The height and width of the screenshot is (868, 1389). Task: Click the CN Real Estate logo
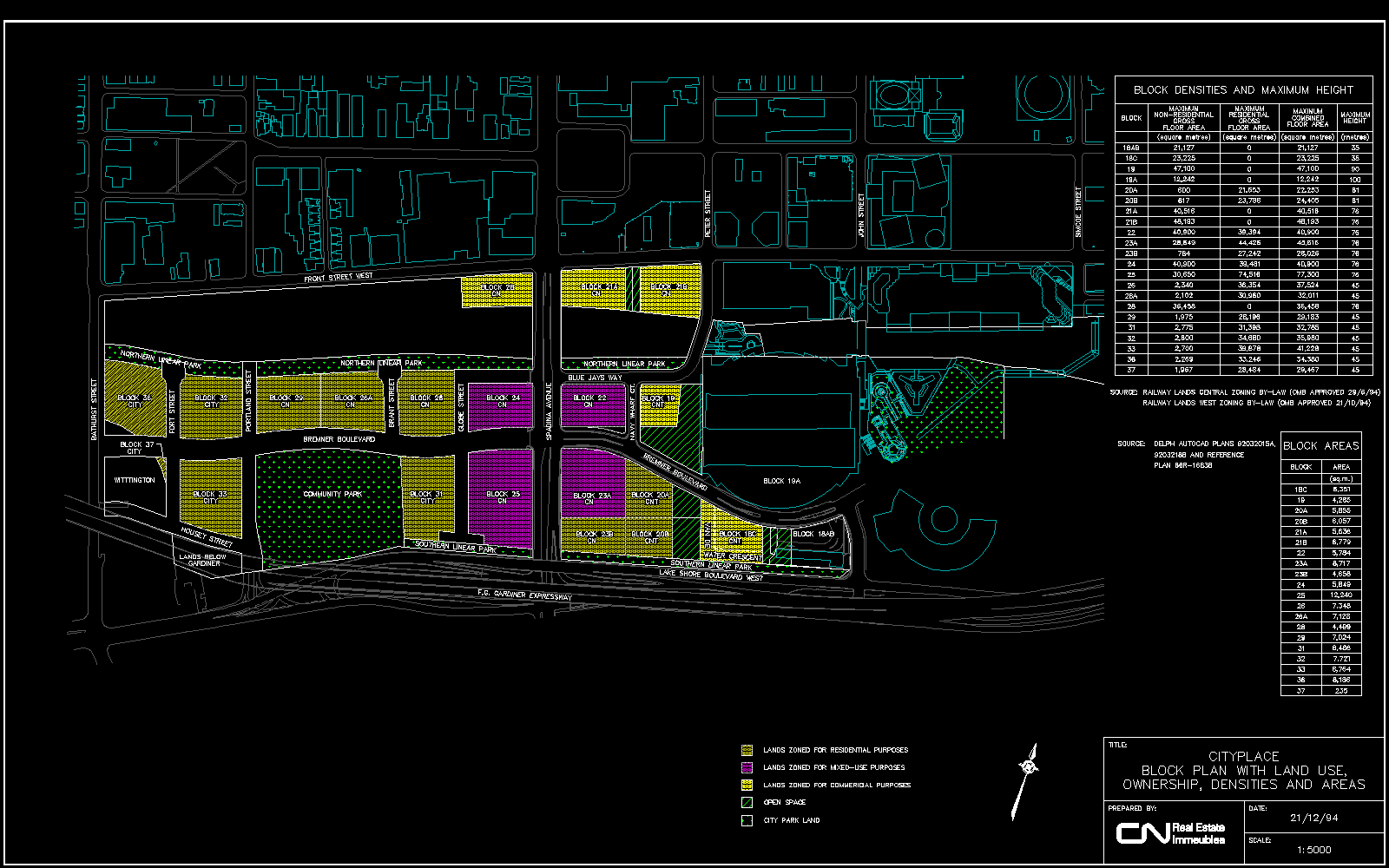pos(1170,833)
